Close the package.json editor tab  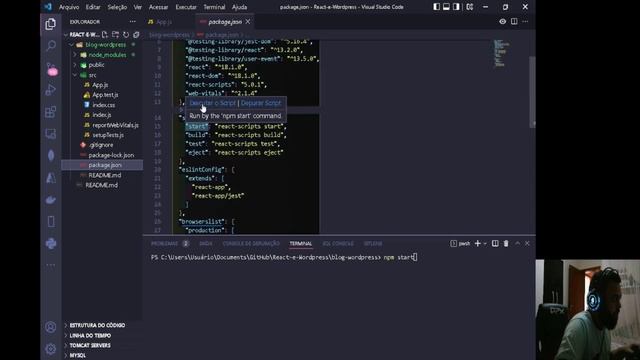248,22
